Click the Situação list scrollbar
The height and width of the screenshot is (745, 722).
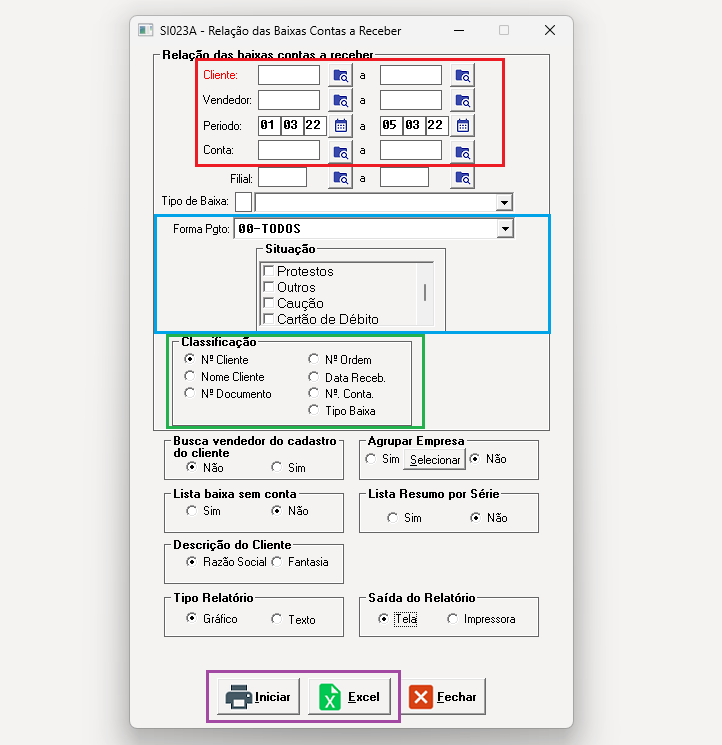[x=425, y=294]
